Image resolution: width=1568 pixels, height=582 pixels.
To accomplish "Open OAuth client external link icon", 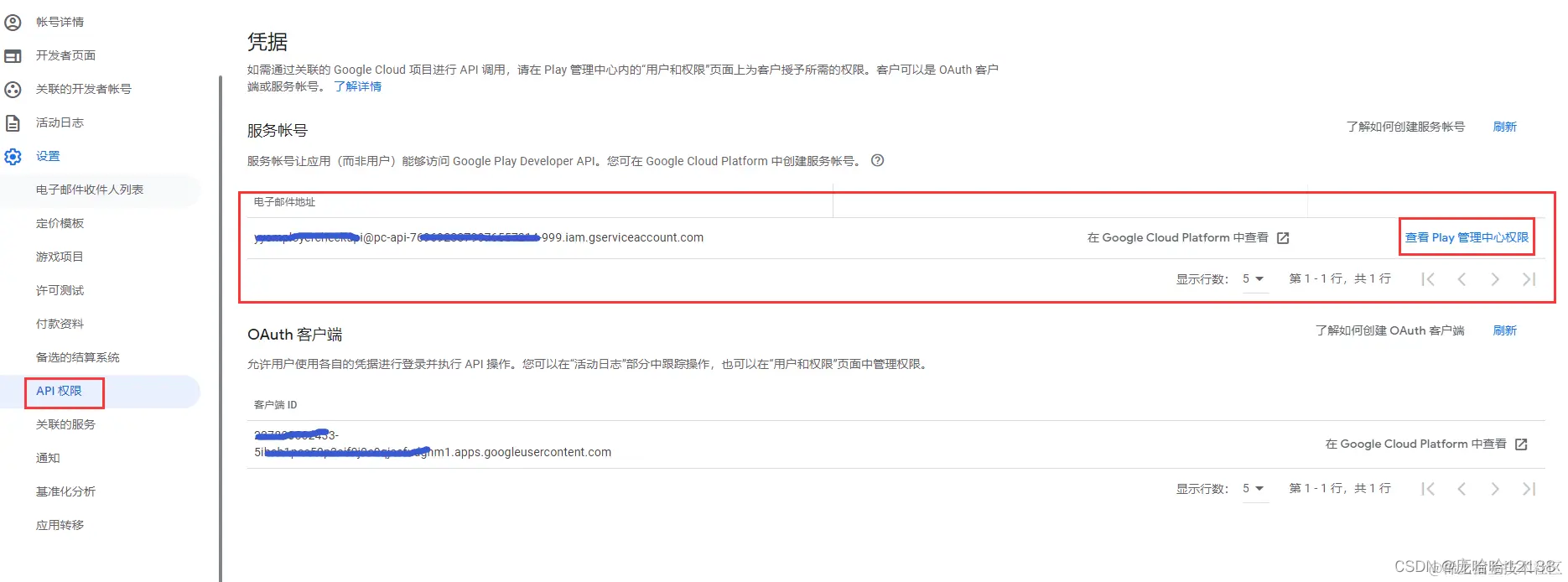I will (1521, 444).
